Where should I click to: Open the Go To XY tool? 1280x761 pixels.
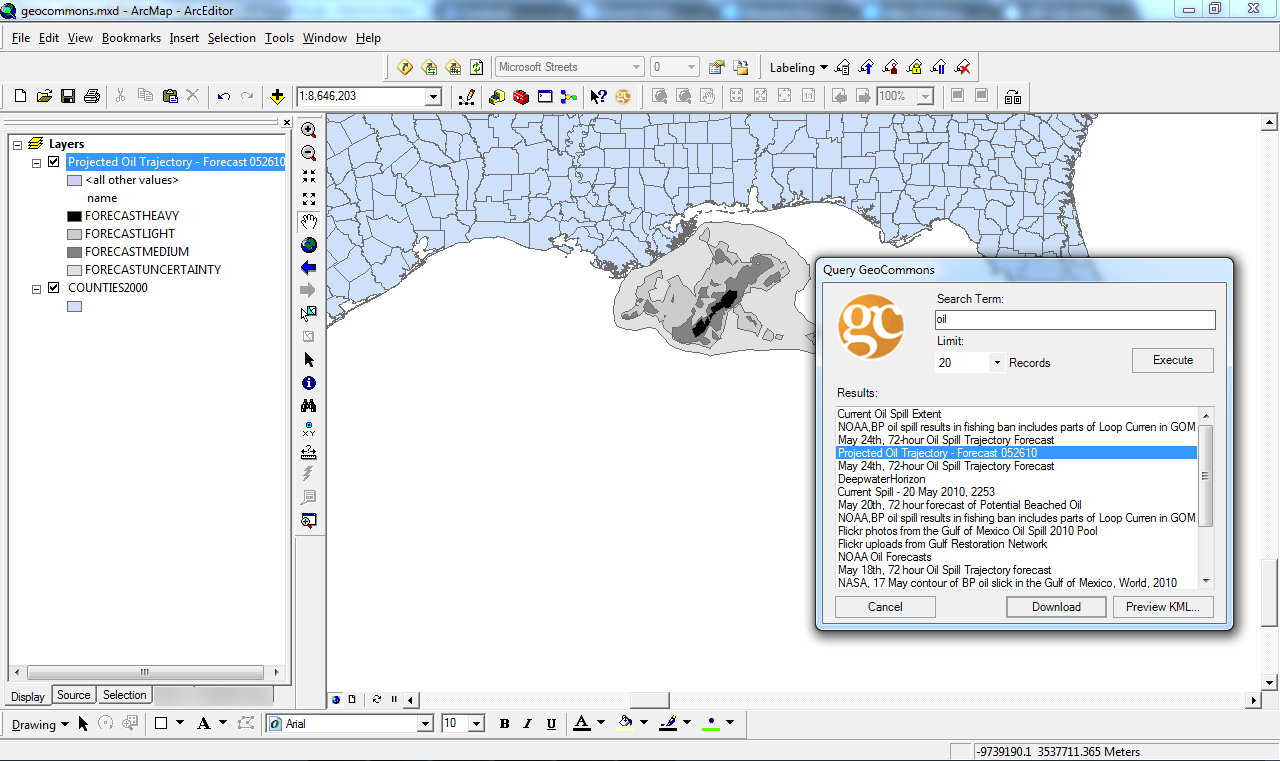click(309, 429)
